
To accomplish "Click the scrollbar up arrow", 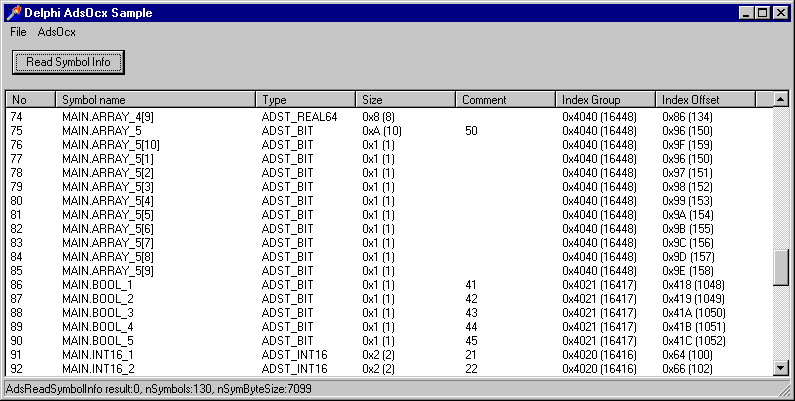I will click(781, 99).
